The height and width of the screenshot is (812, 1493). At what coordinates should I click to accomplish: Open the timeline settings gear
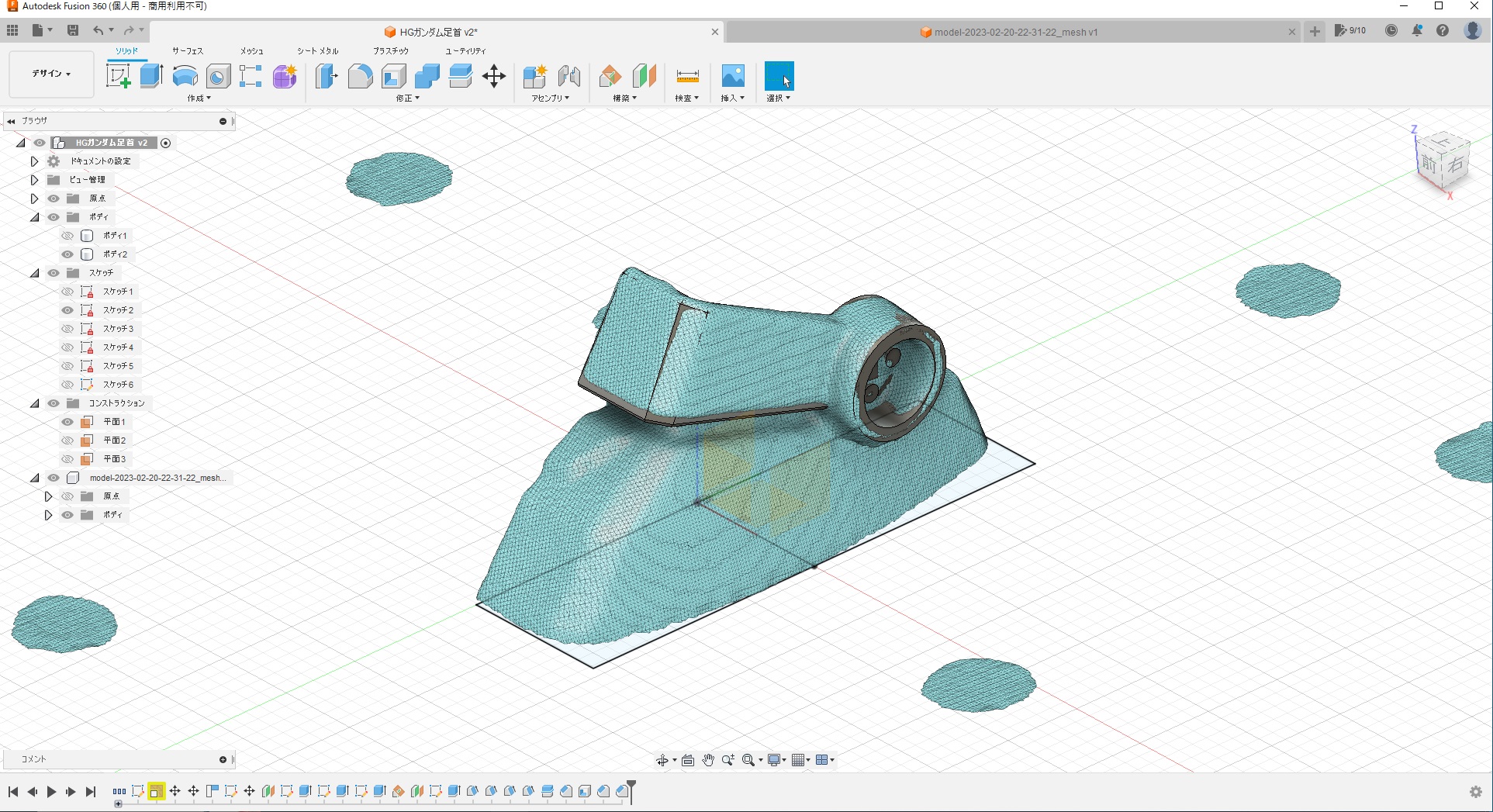tap(1475, 792)
